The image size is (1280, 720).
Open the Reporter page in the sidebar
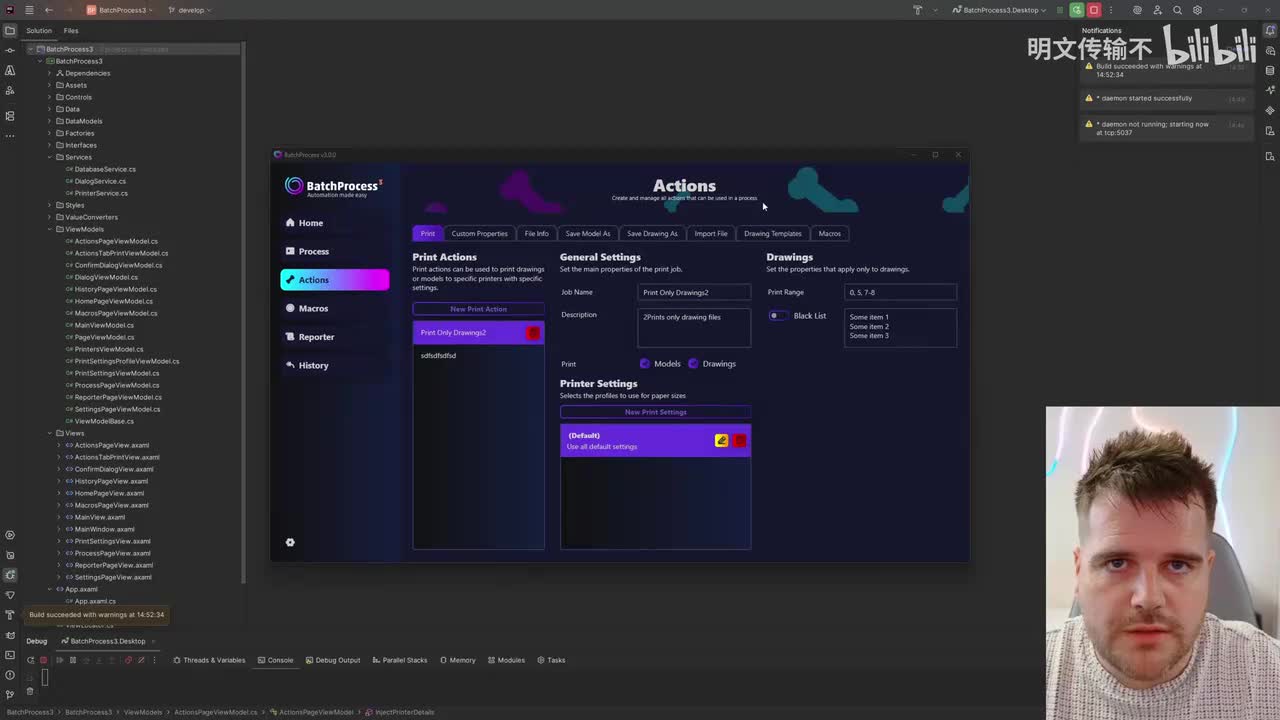coord(335,337)
